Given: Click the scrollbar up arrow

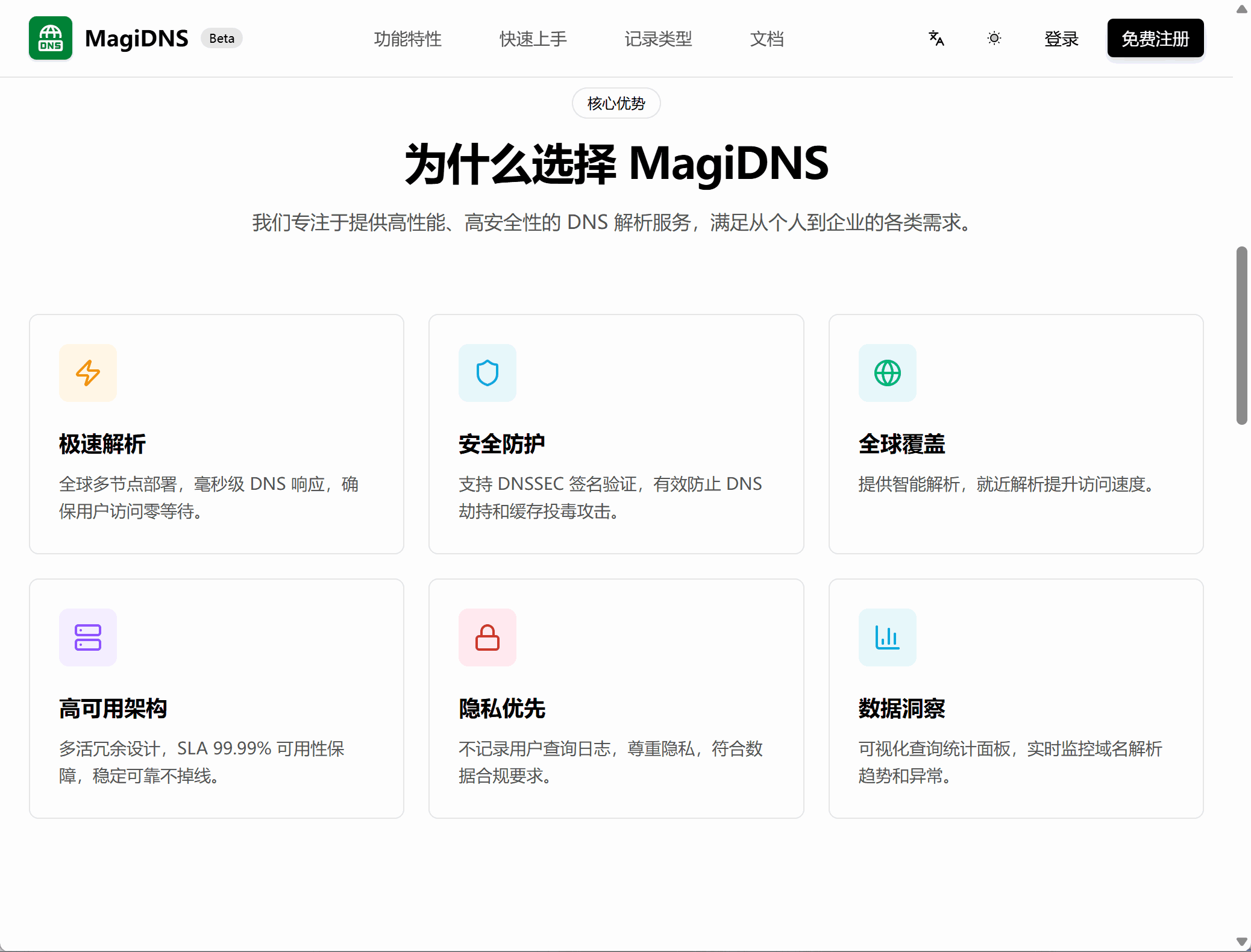Looking at the screenshot, I should 1241,10.
